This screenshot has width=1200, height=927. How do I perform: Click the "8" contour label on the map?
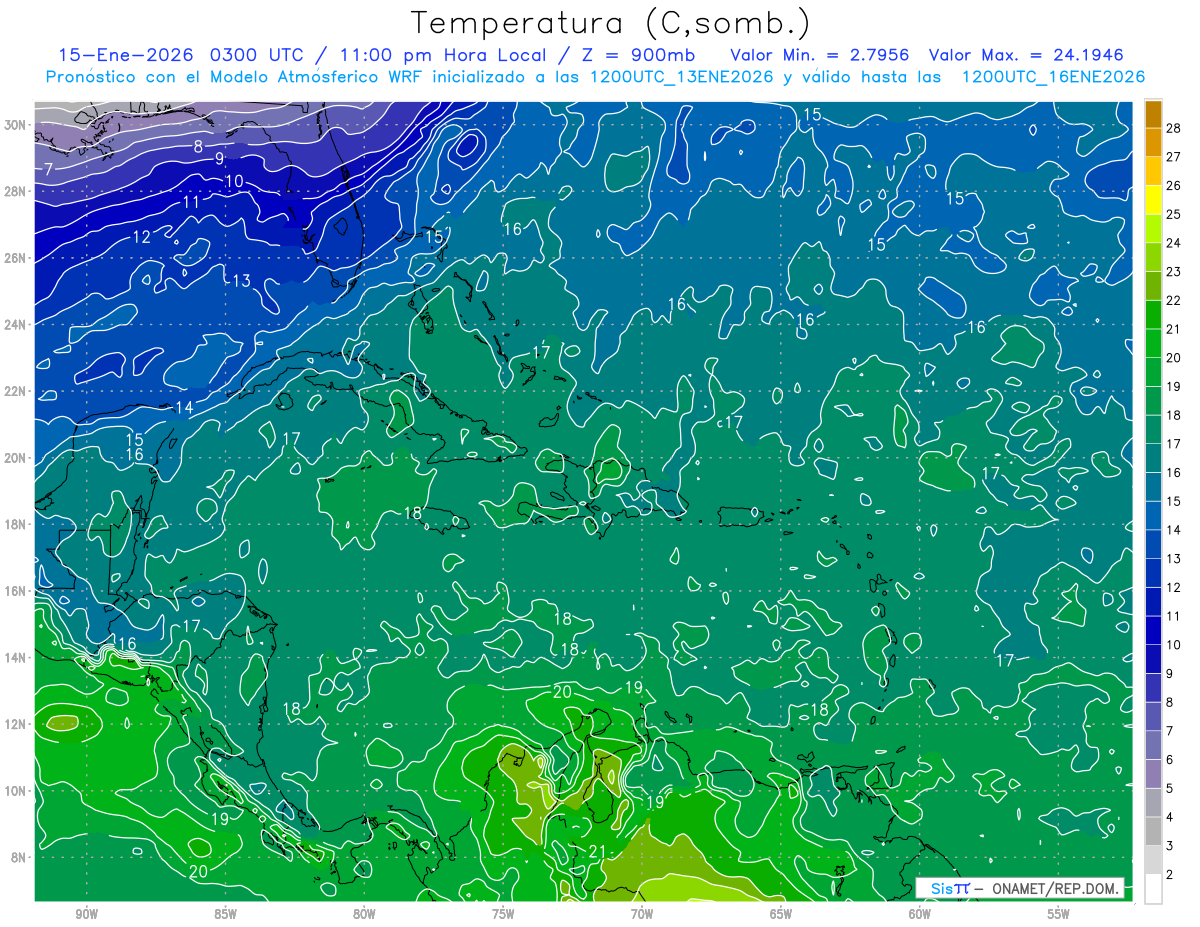pos(199,147)
